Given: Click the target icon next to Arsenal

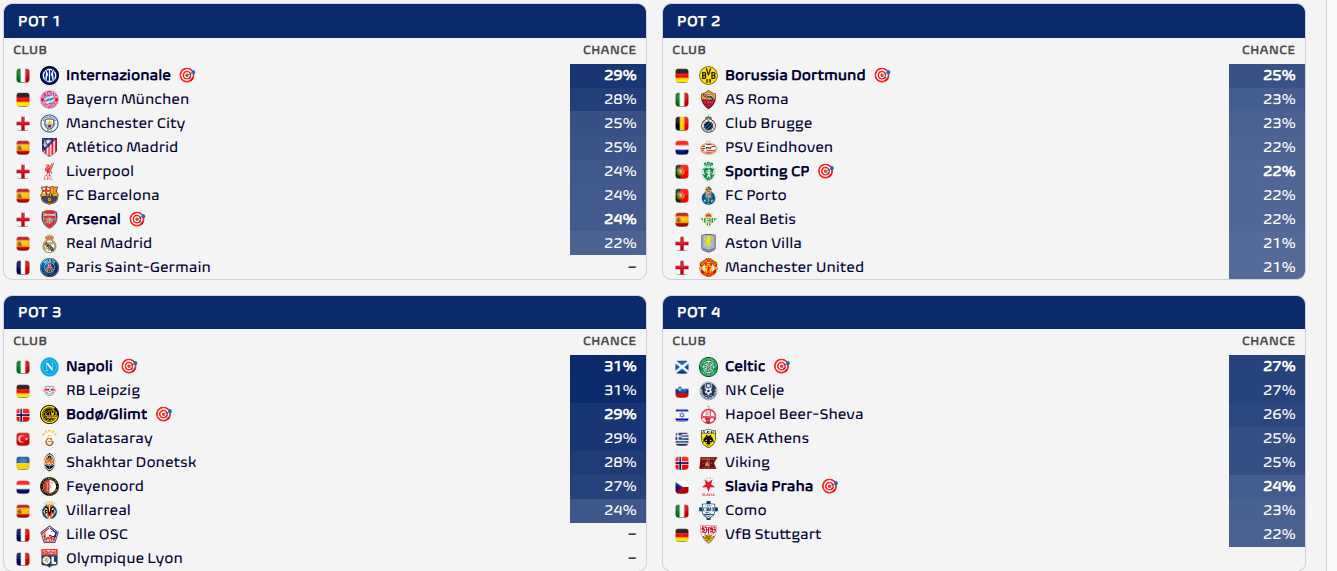Looking at the screenshot, I should (137, 219).
